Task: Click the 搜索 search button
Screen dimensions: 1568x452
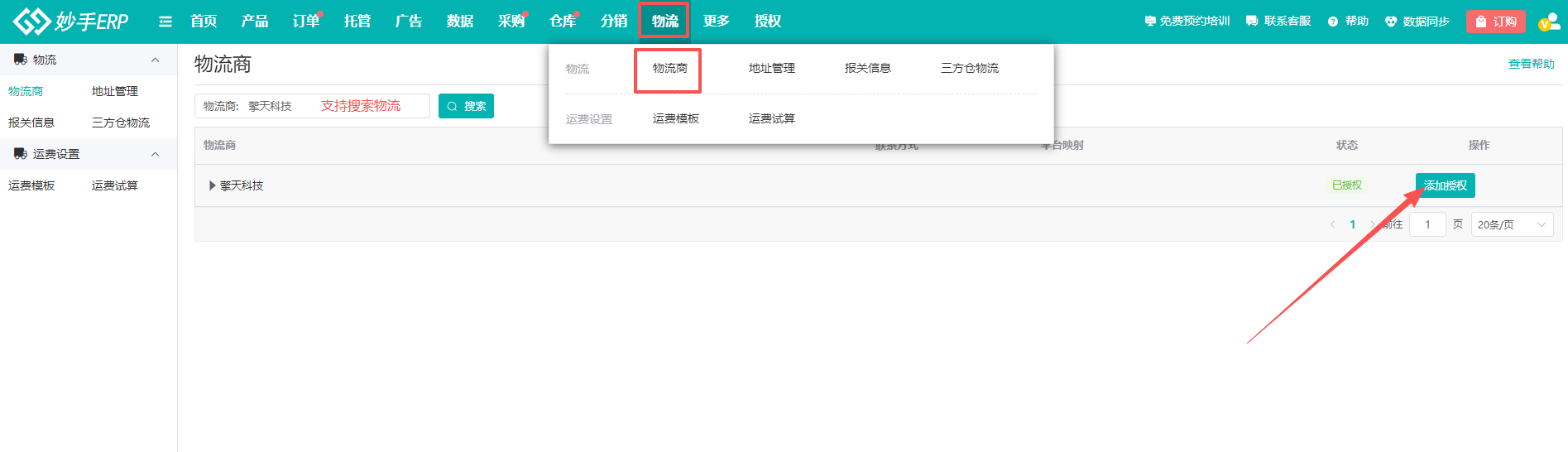Action: [466, 106]
